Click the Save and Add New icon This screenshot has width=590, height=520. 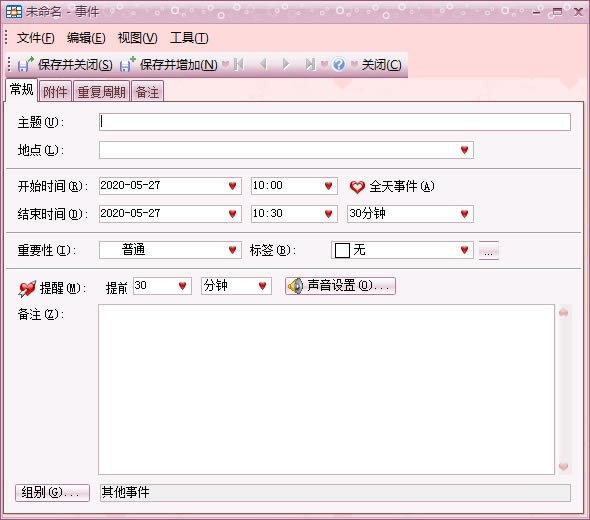[128, 64]
